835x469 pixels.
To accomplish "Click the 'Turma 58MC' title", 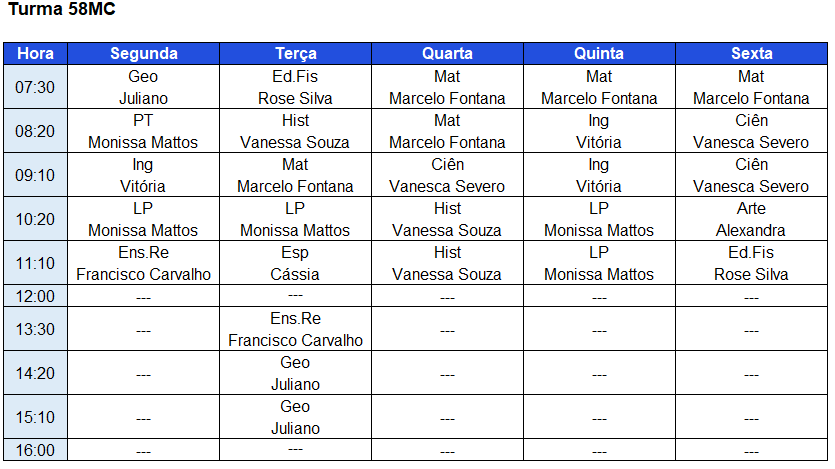I will (x=60, y=10).
